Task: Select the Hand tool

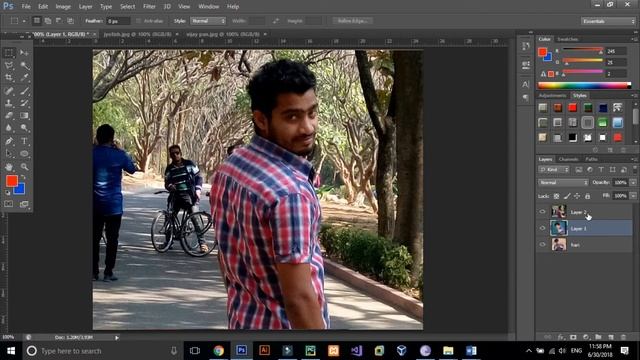Action: (x=9, y=167)
